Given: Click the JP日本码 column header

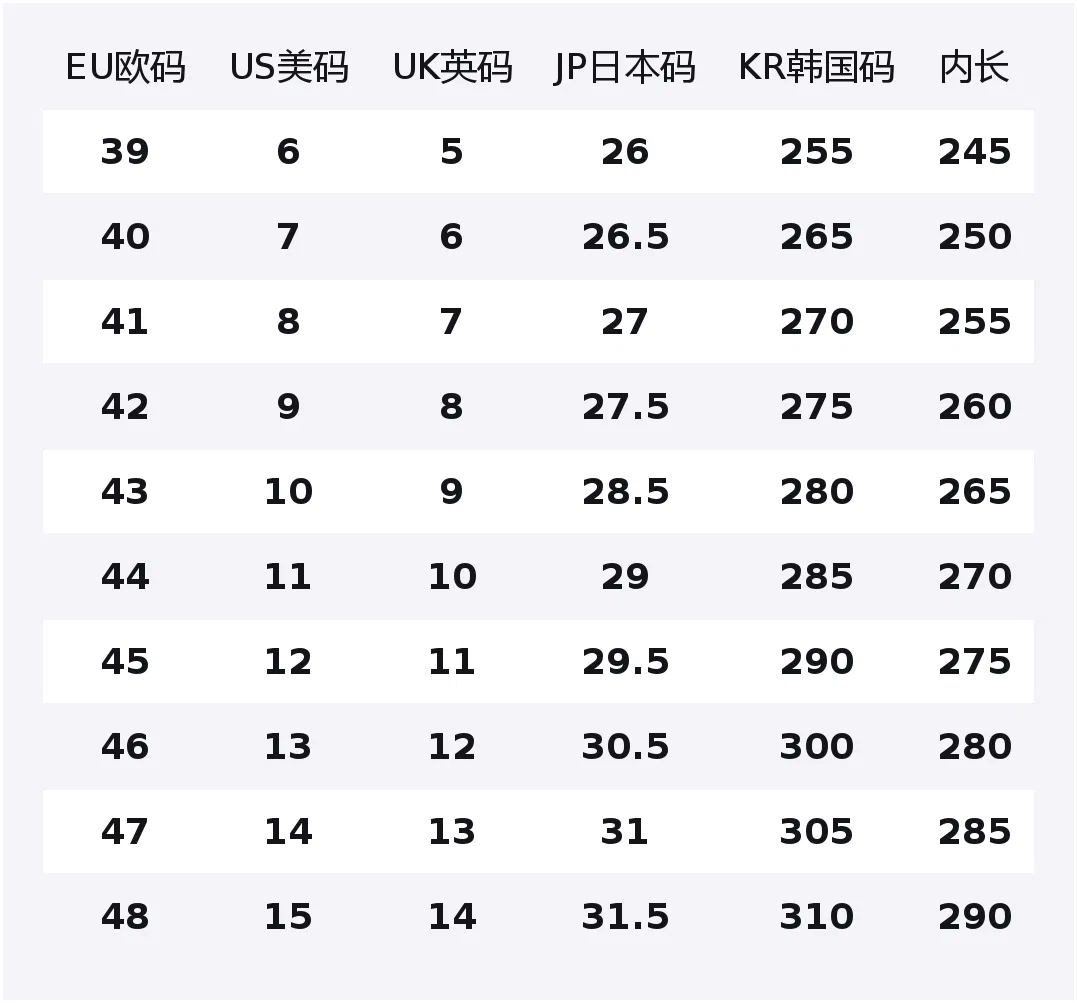Looking at the screenshot, I should 625,67.
